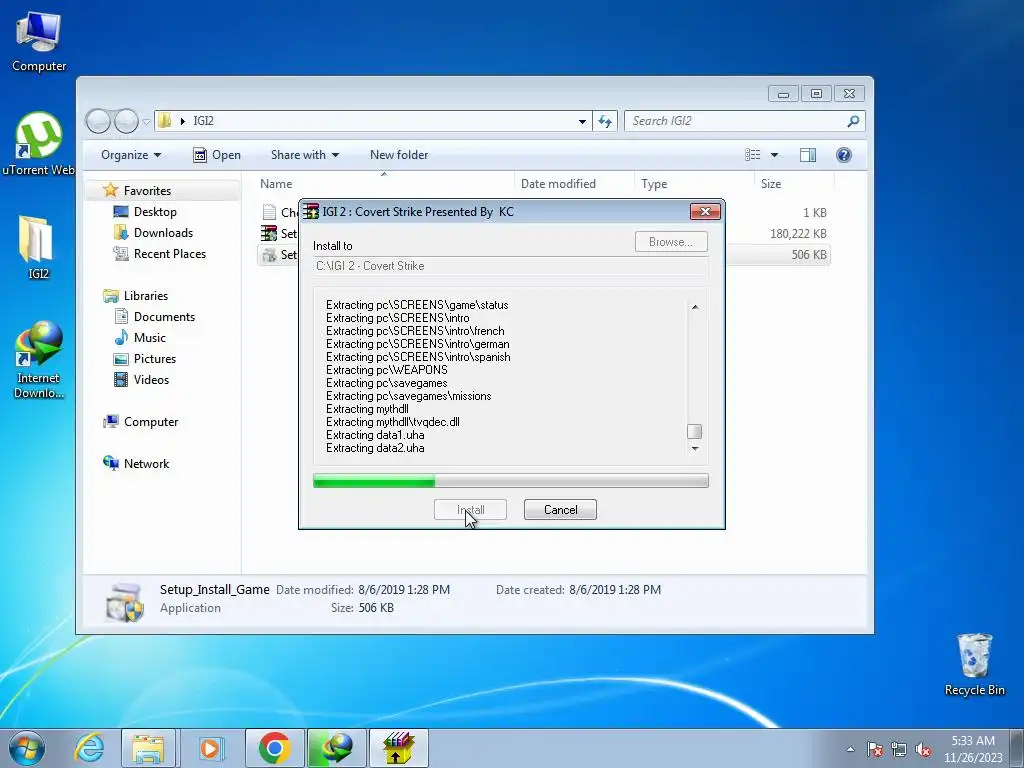Viewport: 1024px width, 768px height.
Task: Switch to Internet Download Manager taskbar item
Action: [336, 748]
